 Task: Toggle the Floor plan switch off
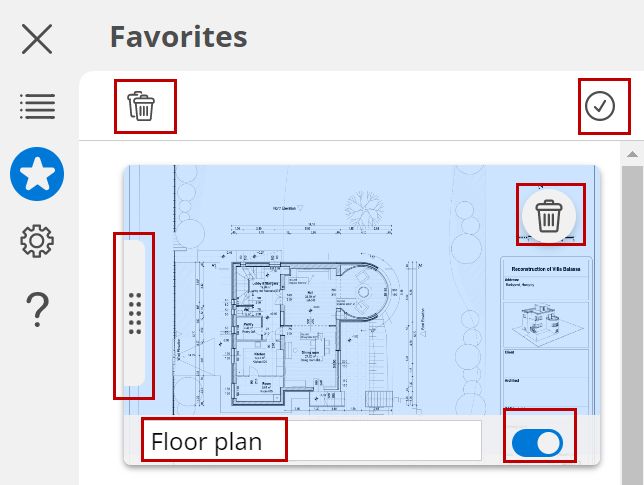tap(537, 442)
